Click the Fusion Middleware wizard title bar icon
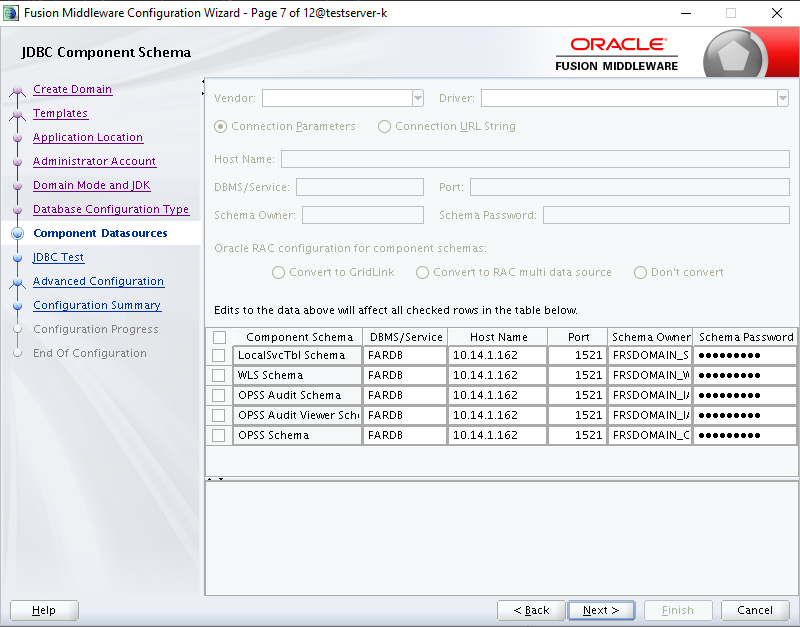 11,13
